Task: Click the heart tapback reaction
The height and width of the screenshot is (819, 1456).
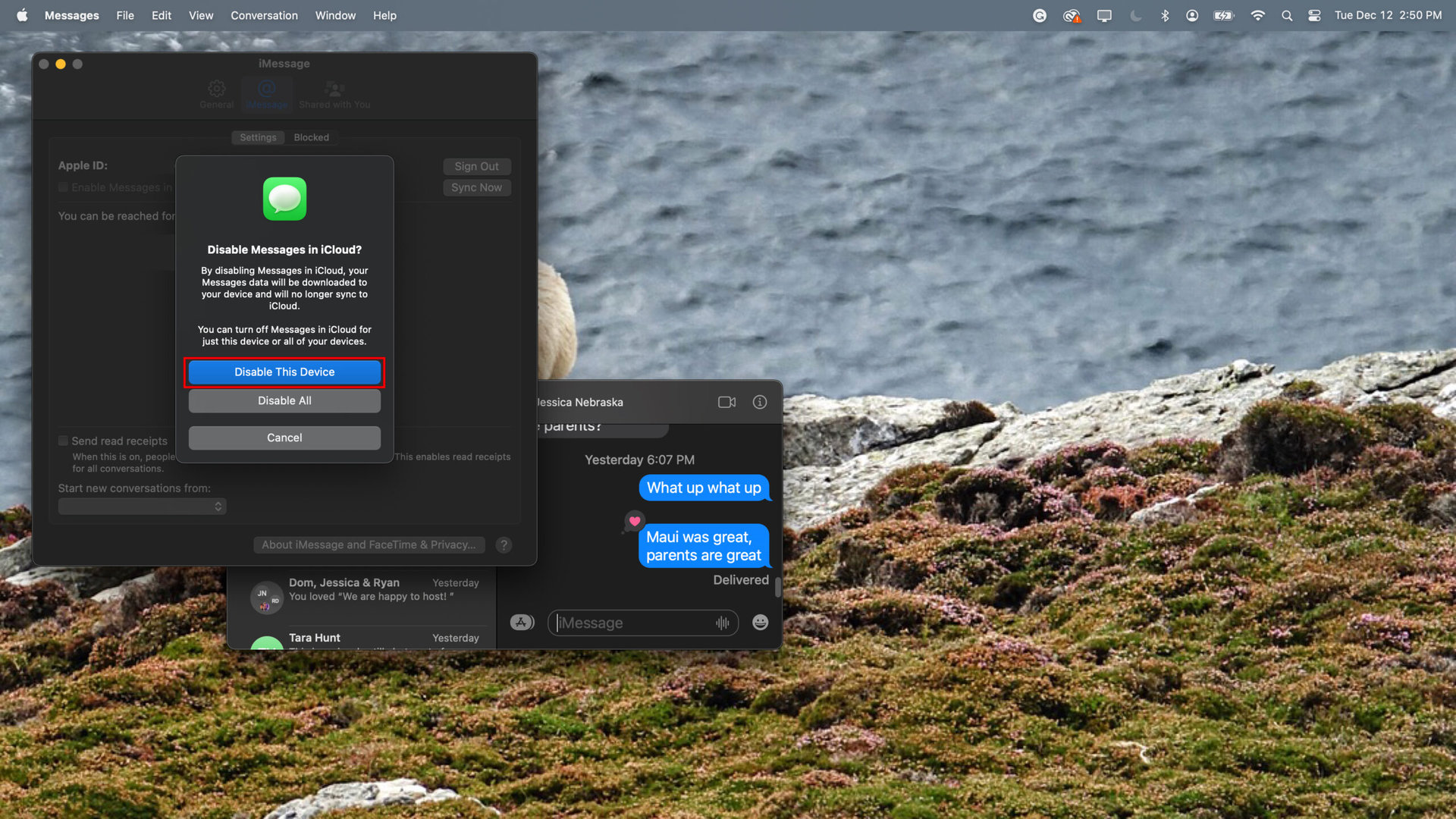Action: pos(635,521)
